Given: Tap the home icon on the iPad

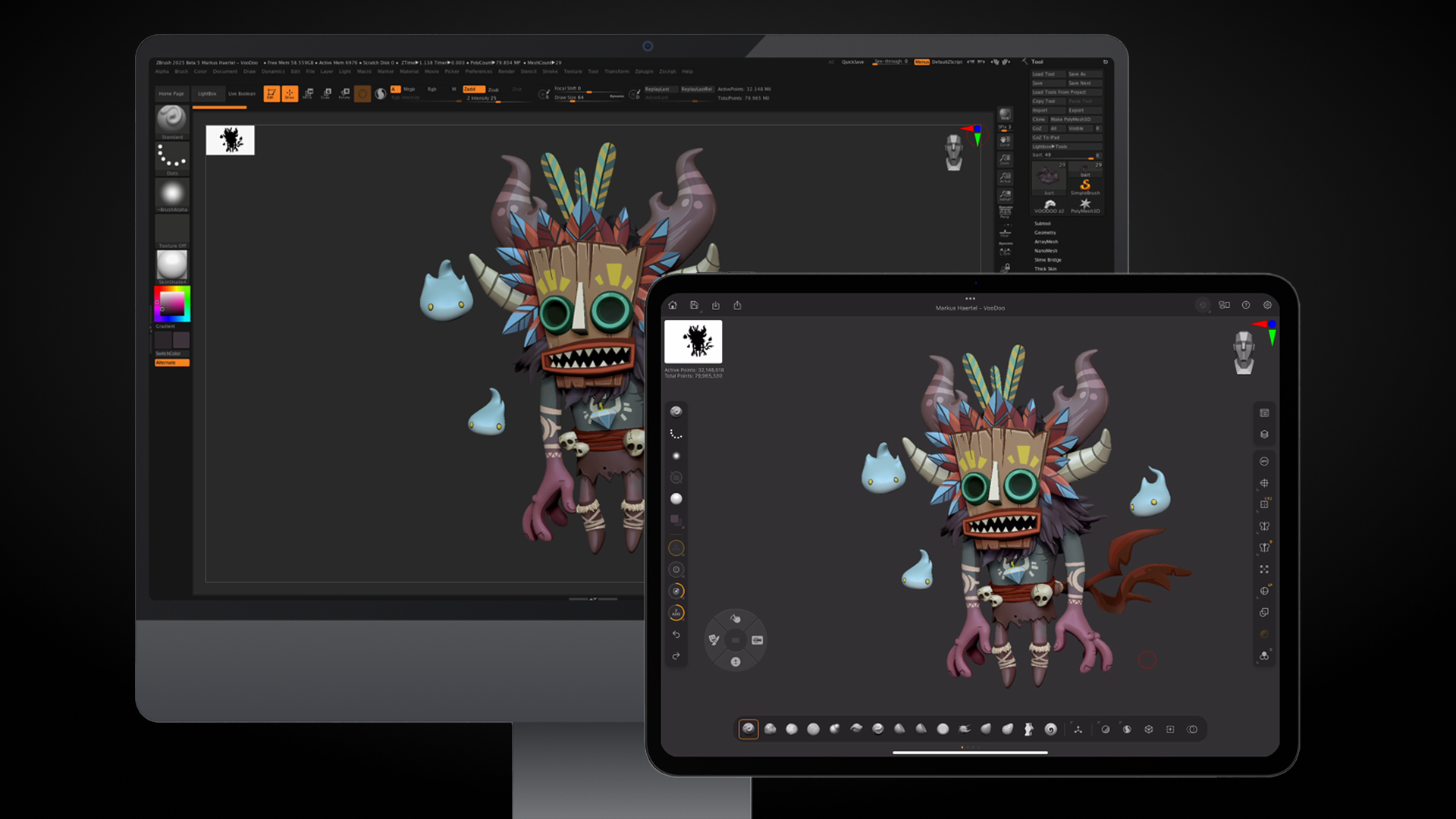Looking at the screenshot, I should [x=673, y=306].
